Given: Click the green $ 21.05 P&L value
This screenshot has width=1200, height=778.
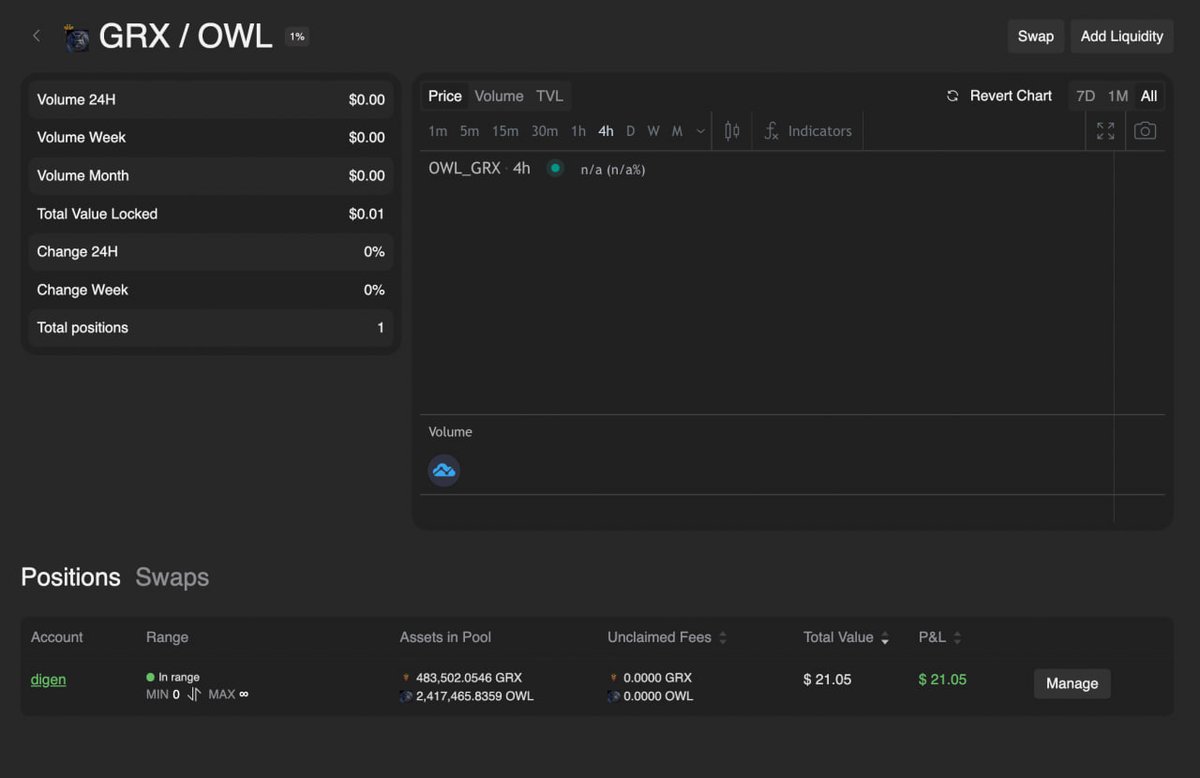Looking at the screenshot, I should tap(942, 680).
